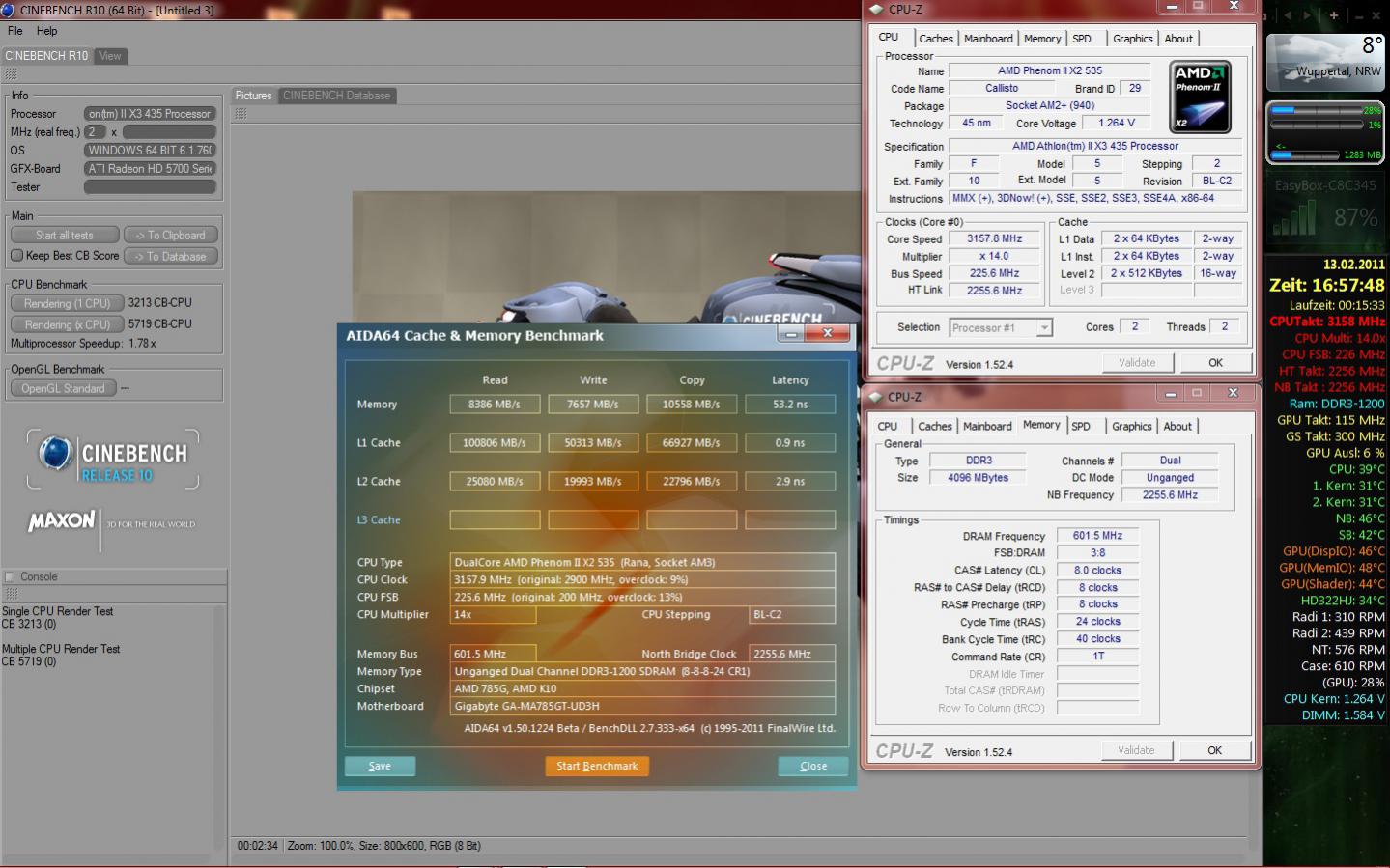Click the sidebar next gadget arrow
This screenshot has width=1390, height=868.
click(1307, 15)
